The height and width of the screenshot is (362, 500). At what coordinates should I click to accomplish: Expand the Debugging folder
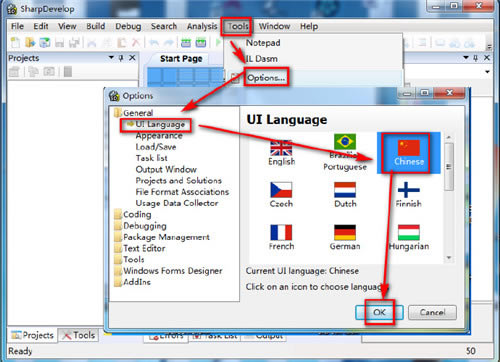(x=118, y=226)
